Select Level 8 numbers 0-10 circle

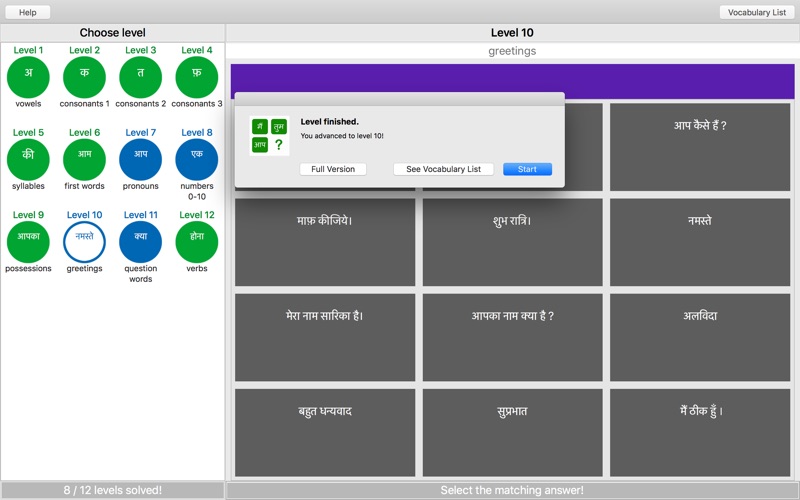point(196,160)
